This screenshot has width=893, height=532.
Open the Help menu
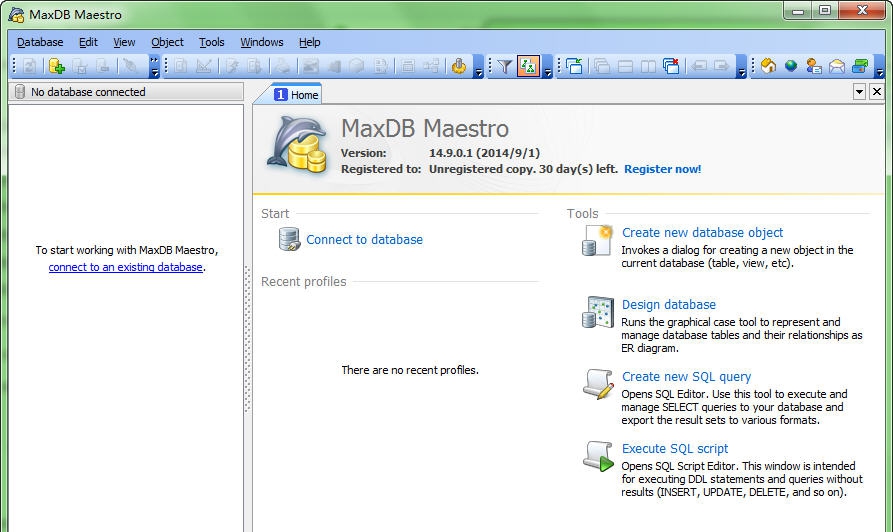(x=310, y=42)
